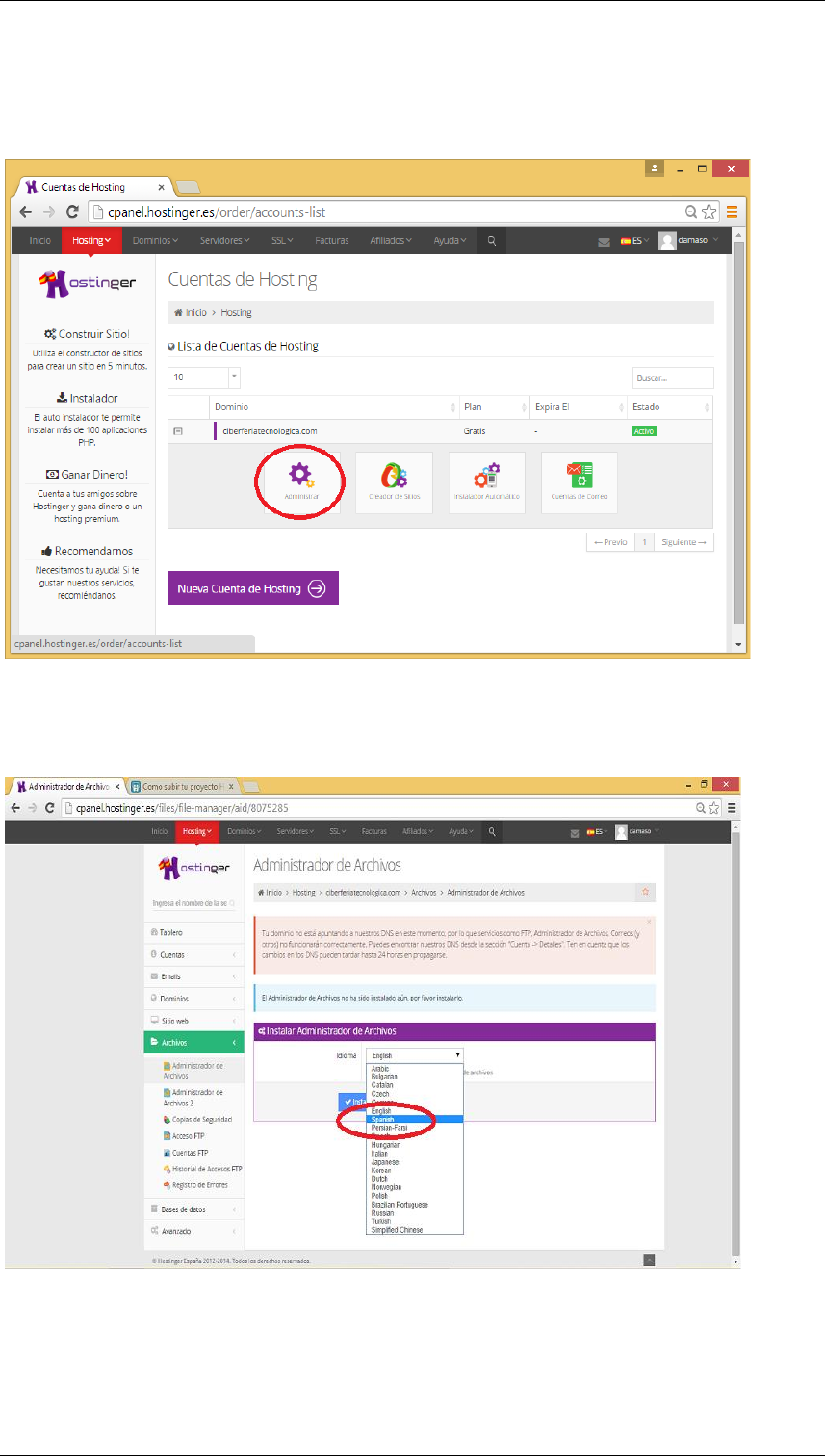Screen dimensions: 825x1456
Task: Open the Construir Sitio! sidebar link
Action: point(87,334)
